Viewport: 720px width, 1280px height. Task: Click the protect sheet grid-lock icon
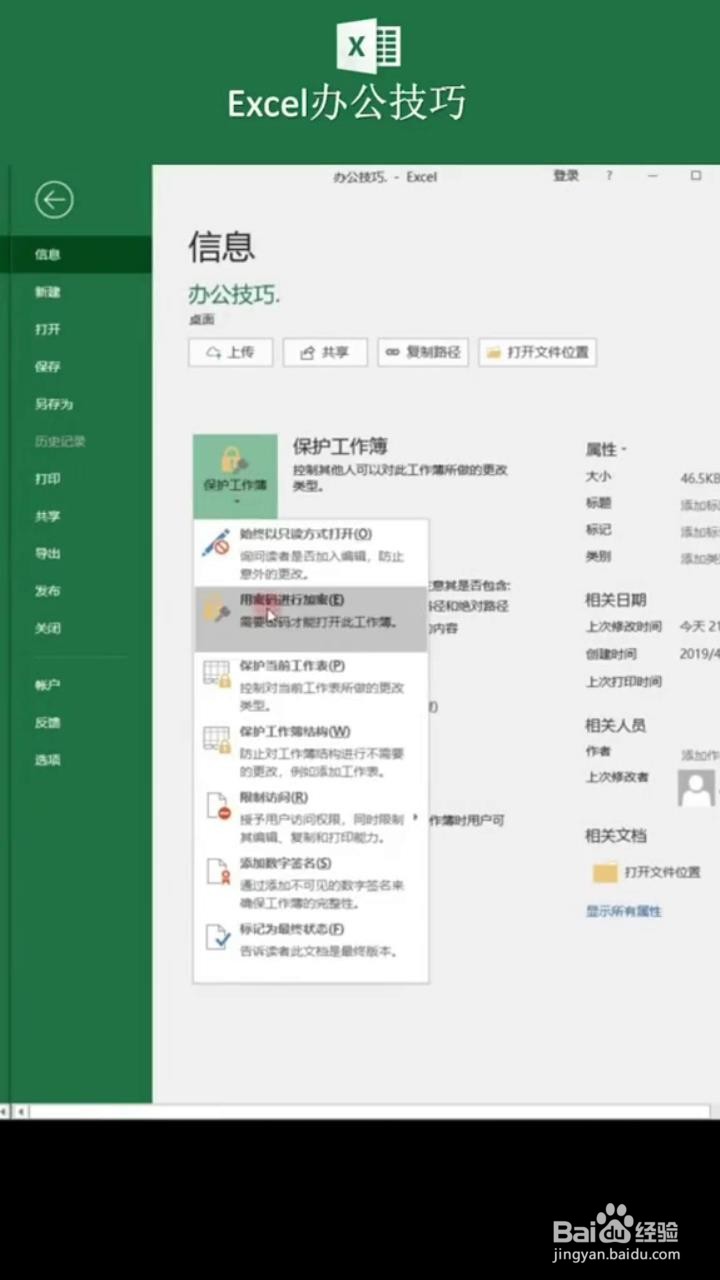(216, 674)
